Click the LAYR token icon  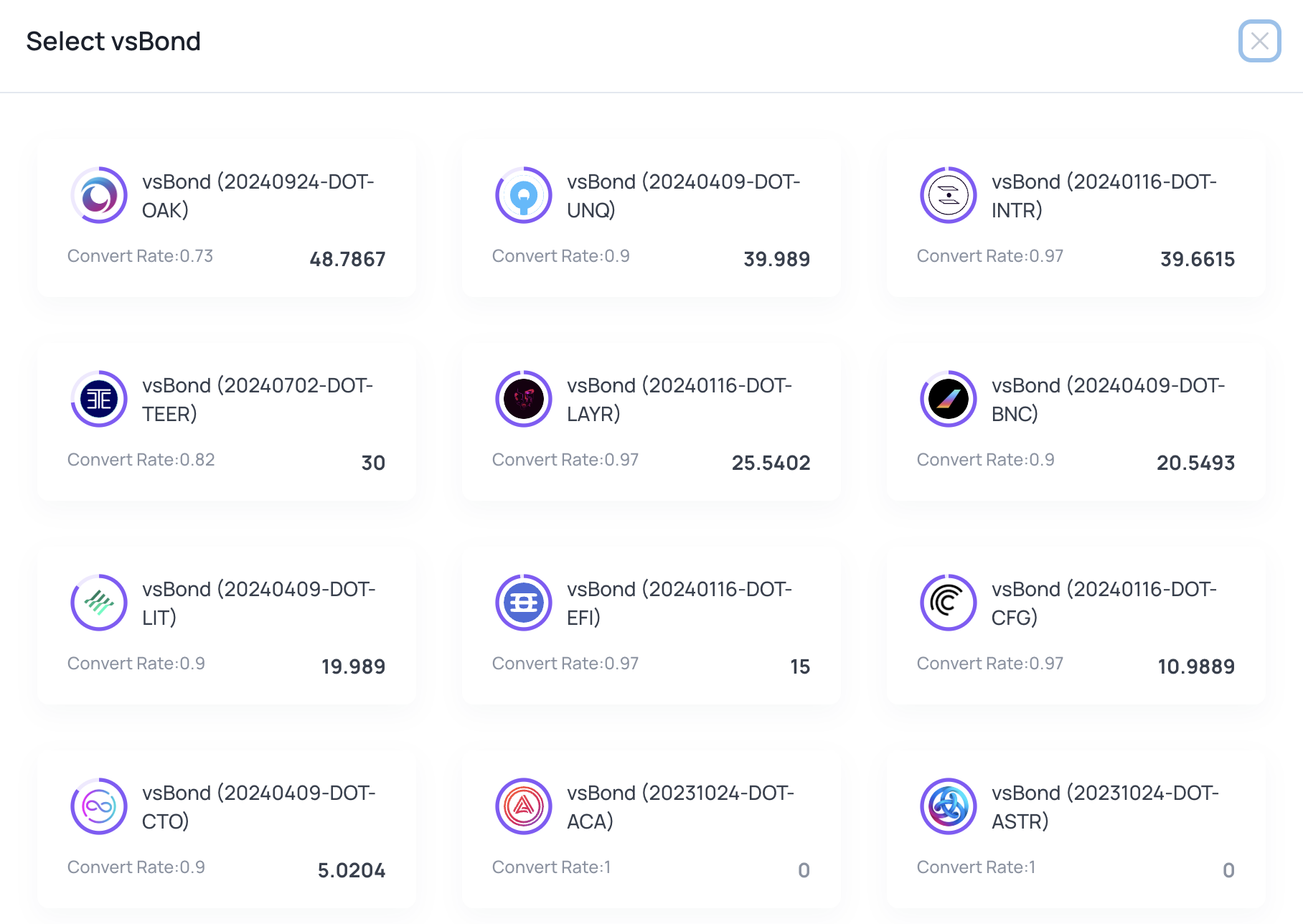click(x=524, y=399)
